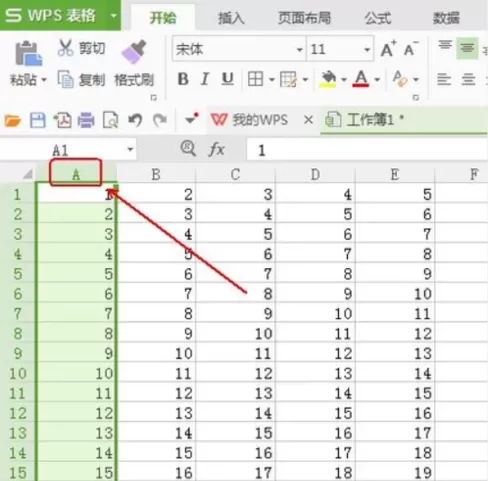488x481 pixels.
Task: Close the 我的WPS tab
Action: click(309, 120)
